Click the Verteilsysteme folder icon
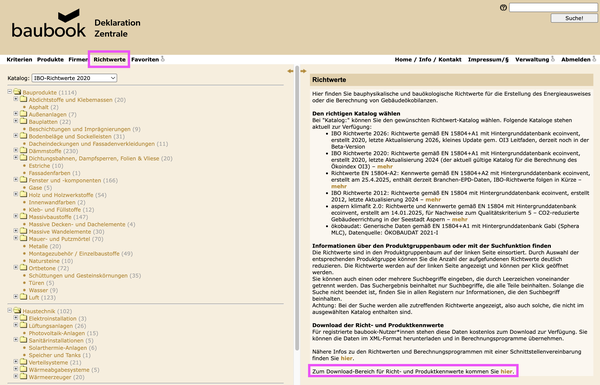 pyautogui.click(x=23, y=362)
